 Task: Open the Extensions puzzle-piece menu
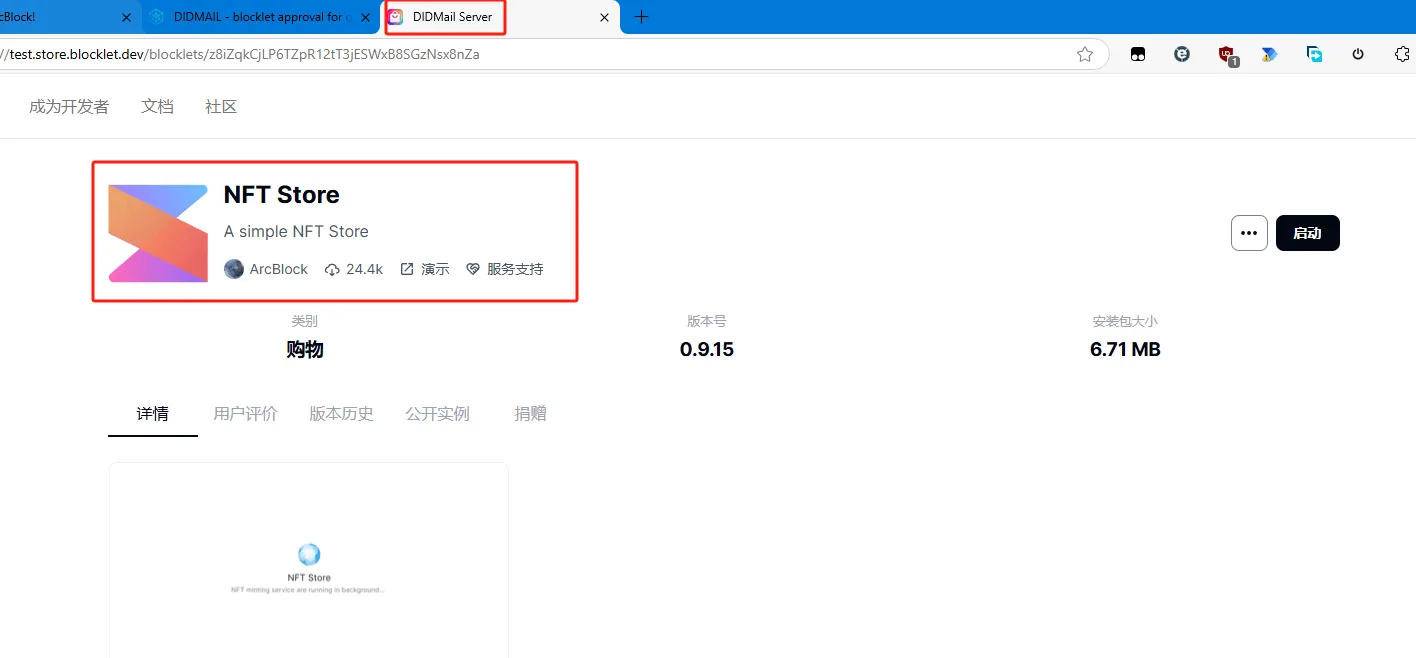(x=1402, y=55)
